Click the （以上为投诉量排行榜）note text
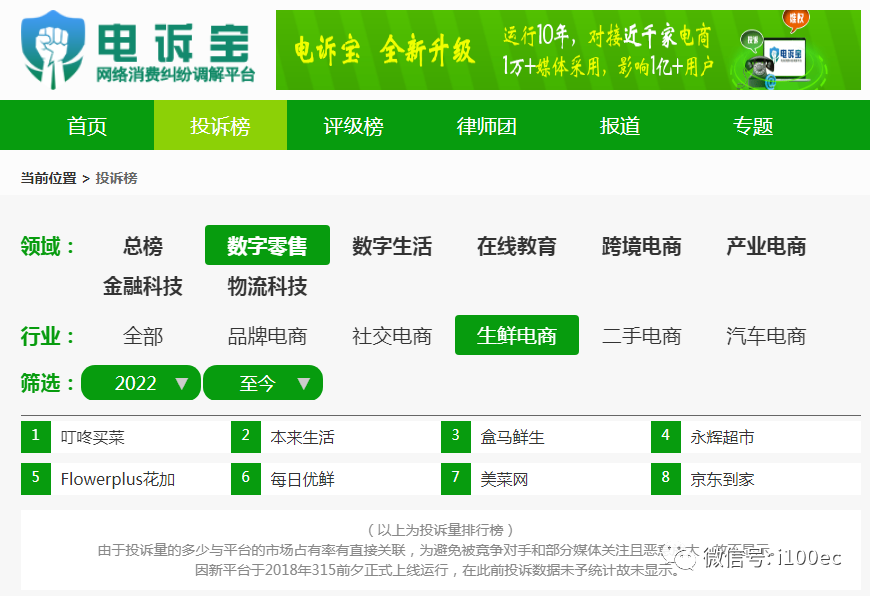The height and width of the screenshot is (596, 870). (441, 530)
